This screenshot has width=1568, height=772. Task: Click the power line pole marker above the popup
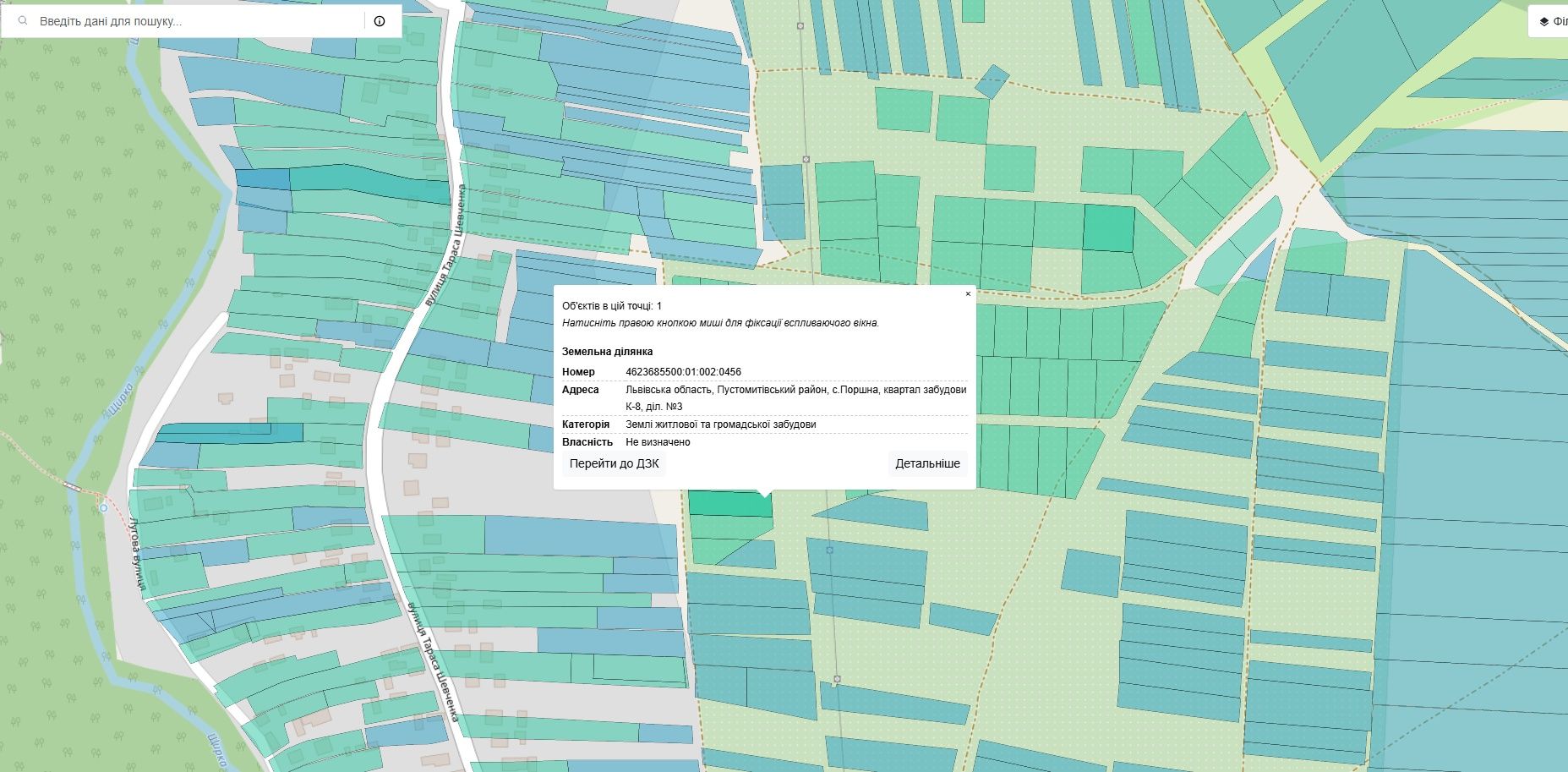point(806,159)
